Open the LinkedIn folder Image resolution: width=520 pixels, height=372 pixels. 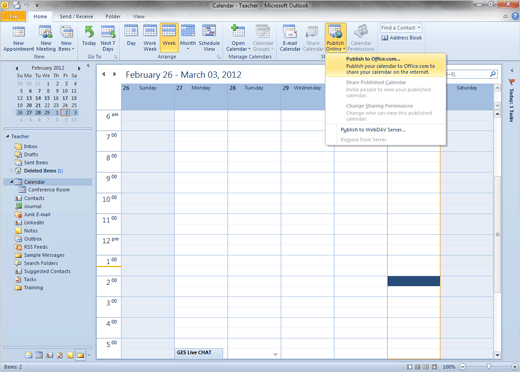(34, 222)
